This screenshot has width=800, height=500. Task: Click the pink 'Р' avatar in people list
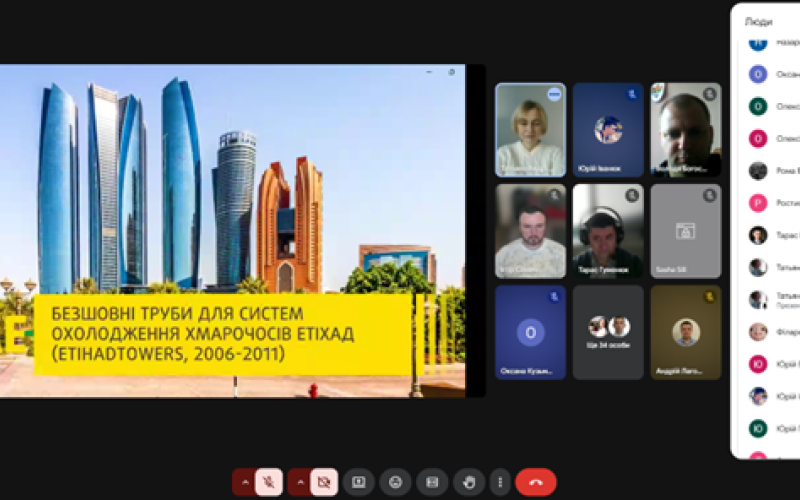758,202
